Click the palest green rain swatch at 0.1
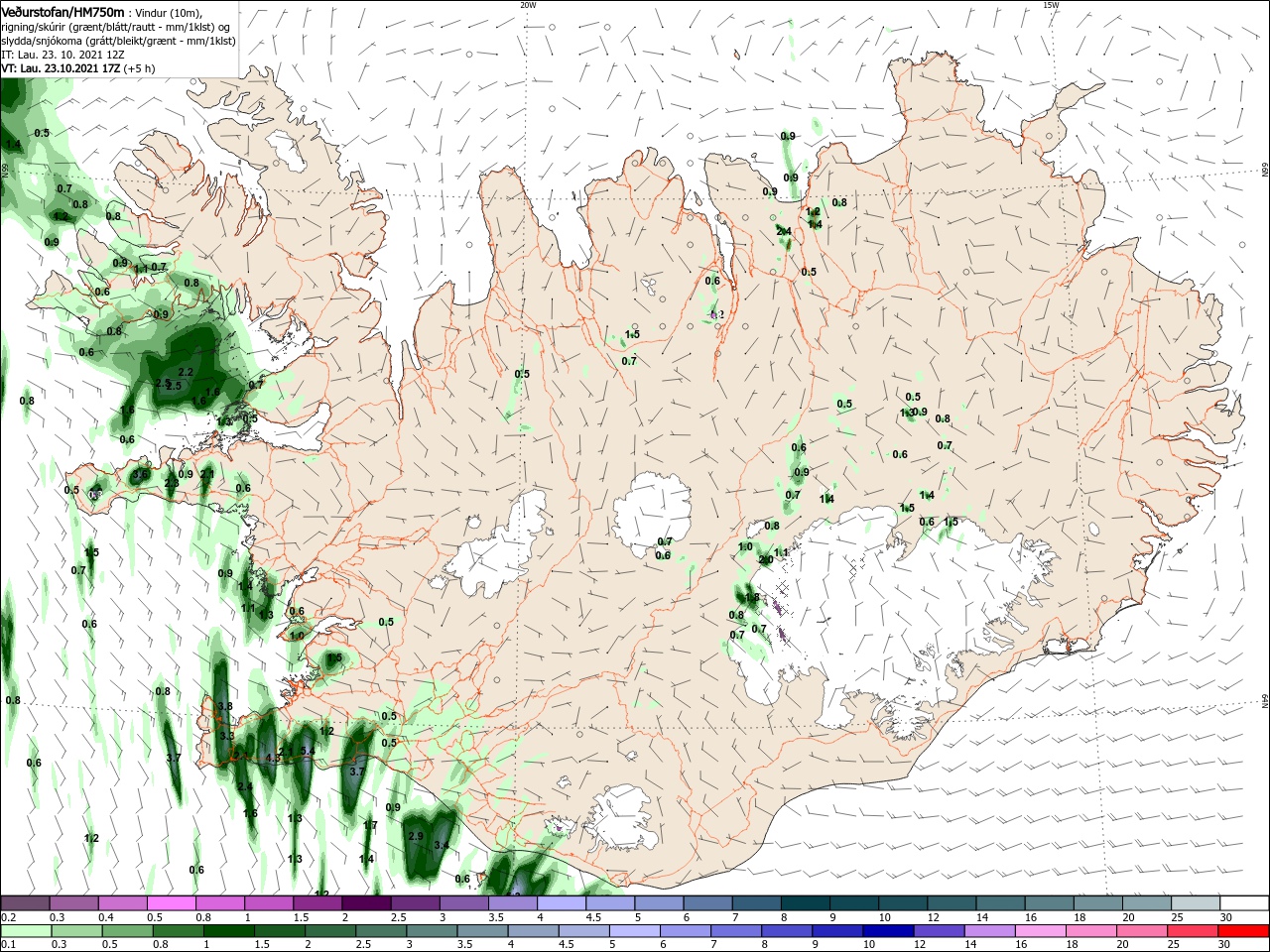 pyautogui.click(x=25, y=931)
